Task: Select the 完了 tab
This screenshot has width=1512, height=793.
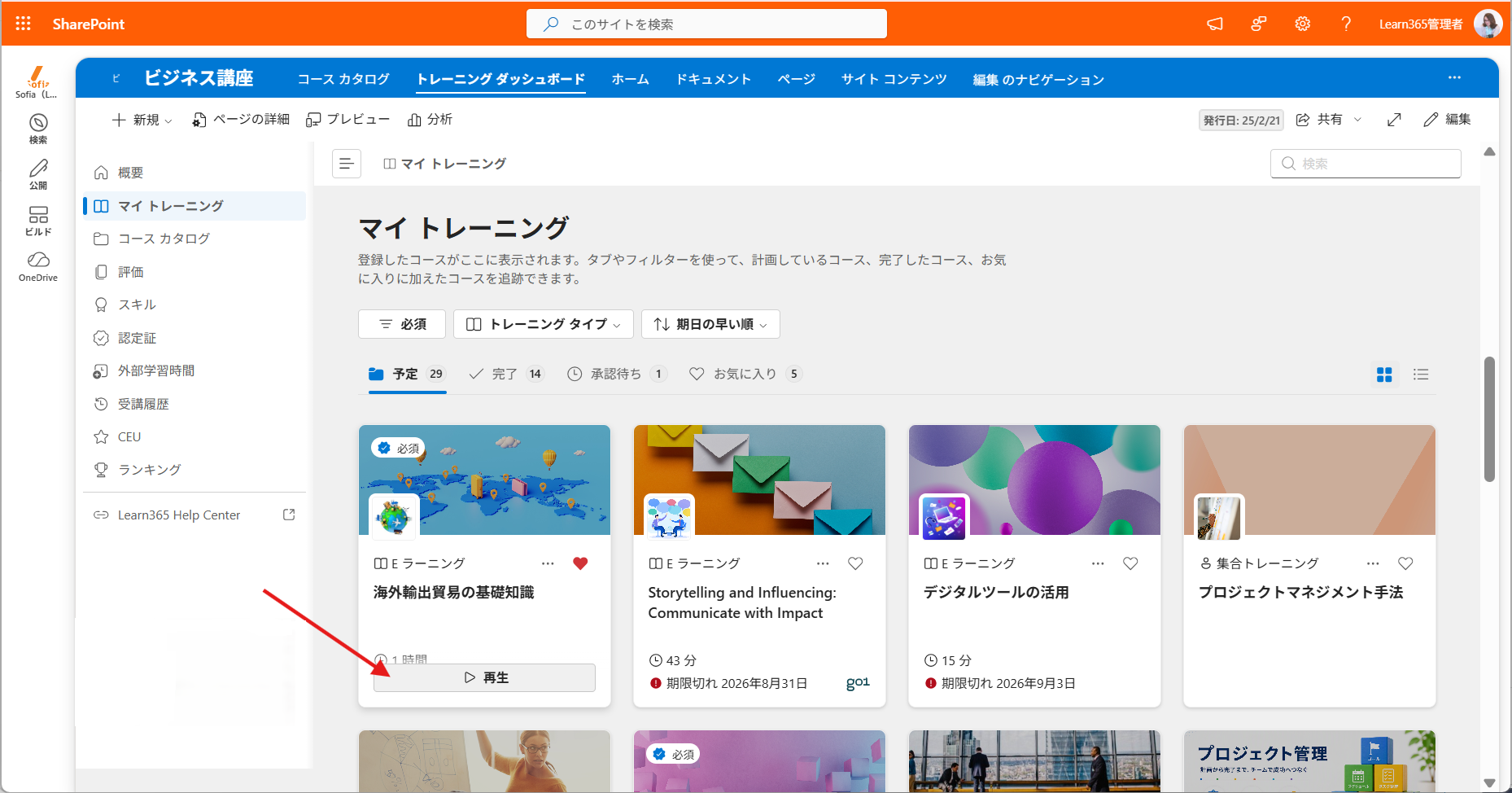Action: click(x=506, y=374)
